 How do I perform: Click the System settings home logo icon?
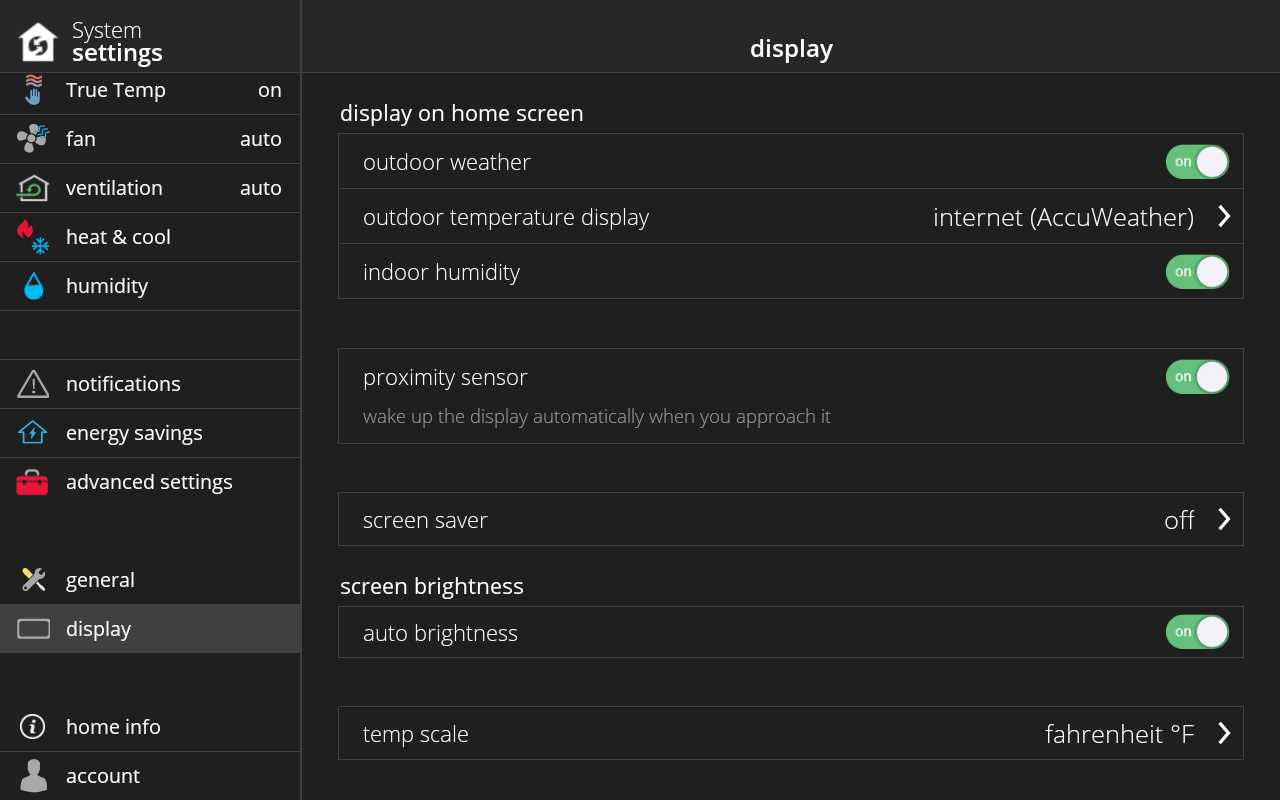[38, 42]
